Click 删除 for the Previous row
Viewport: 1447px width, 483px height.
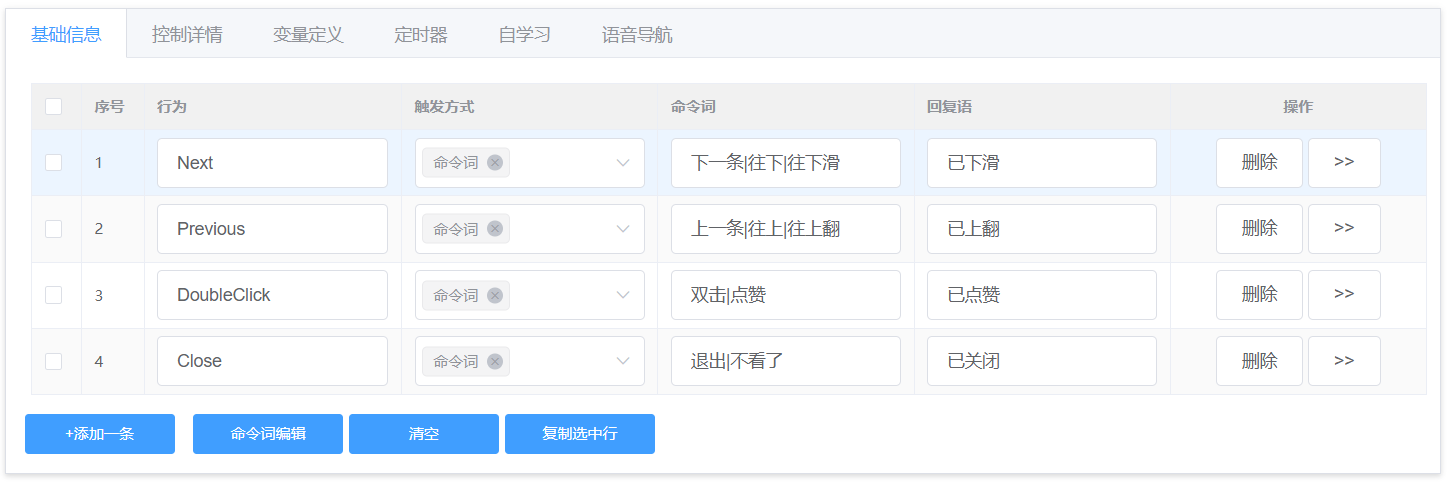pyautogui.click(x=1259, y=229)
